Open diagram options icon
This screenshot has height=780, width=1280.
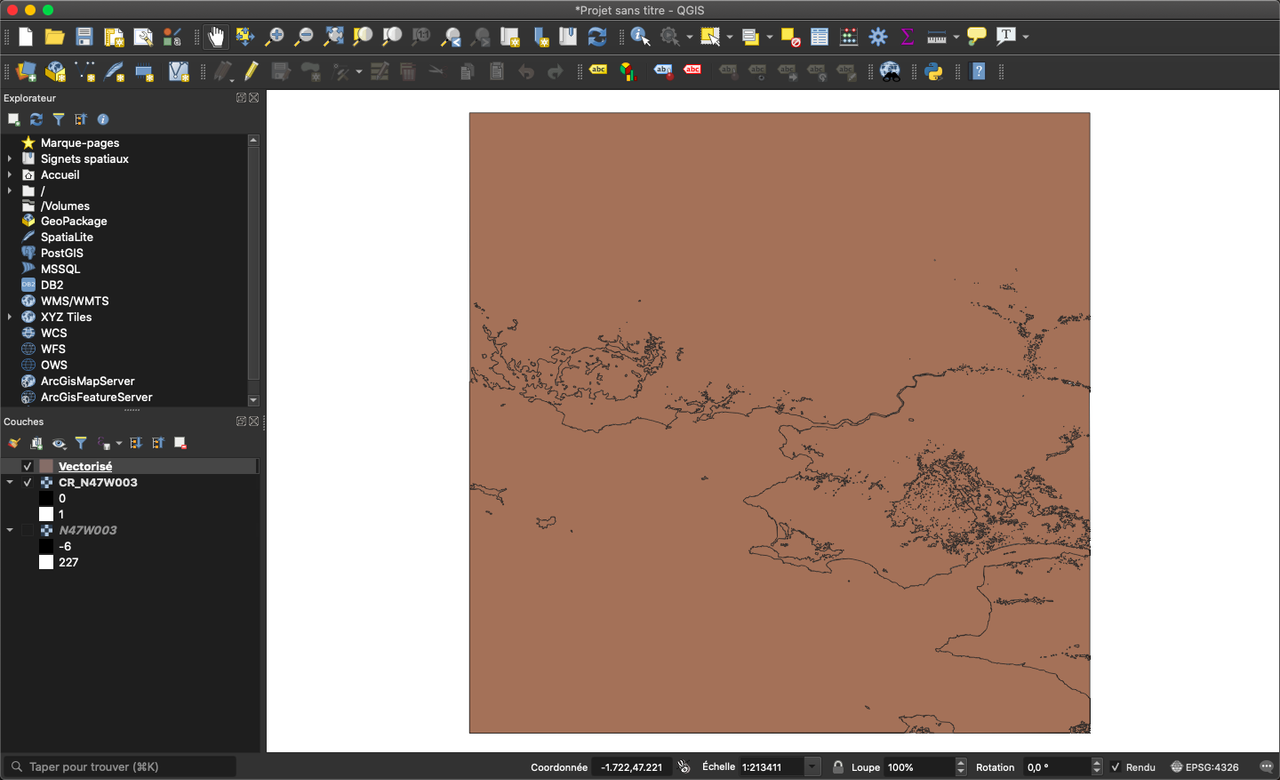(x=627, y=71)
